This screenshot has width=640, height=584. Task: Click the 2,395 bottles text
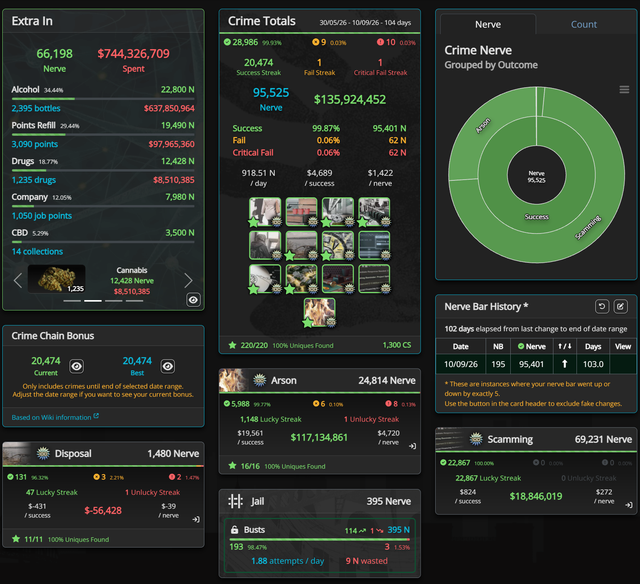click(36, 108)
